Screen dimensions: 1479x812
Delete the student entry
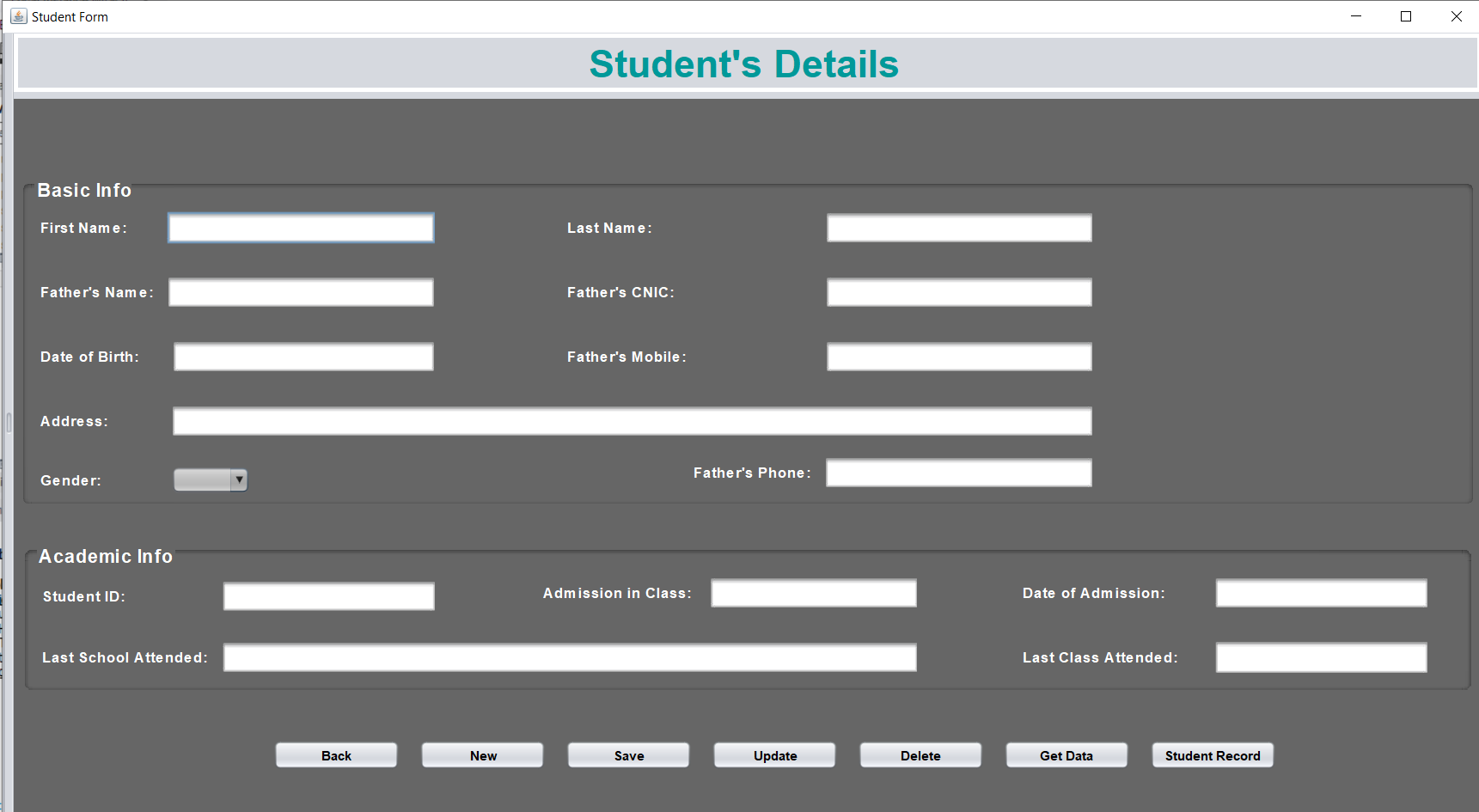point(920,755)
